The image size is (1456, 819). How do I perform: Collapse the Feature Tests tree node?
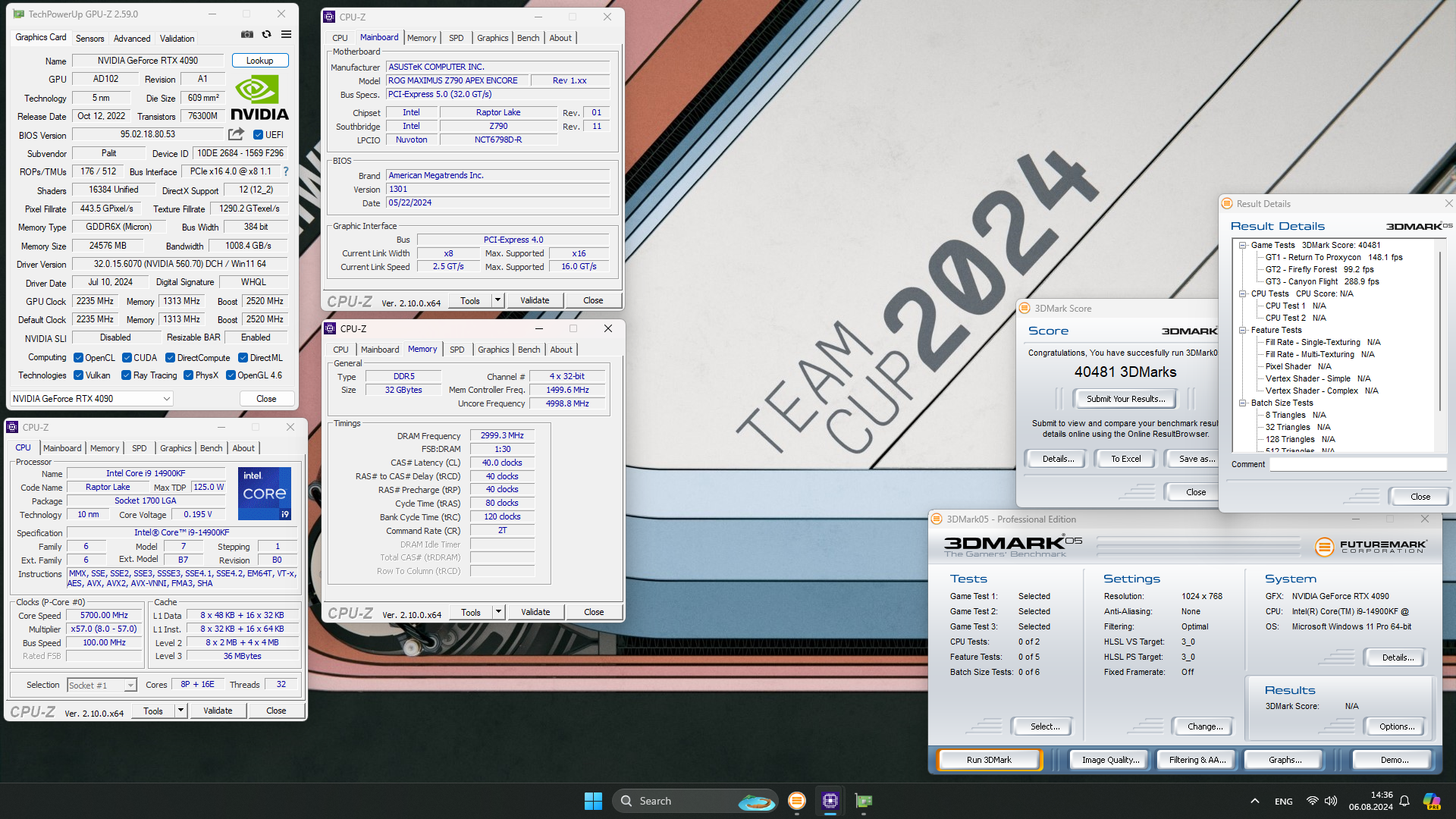point(1243,330)
